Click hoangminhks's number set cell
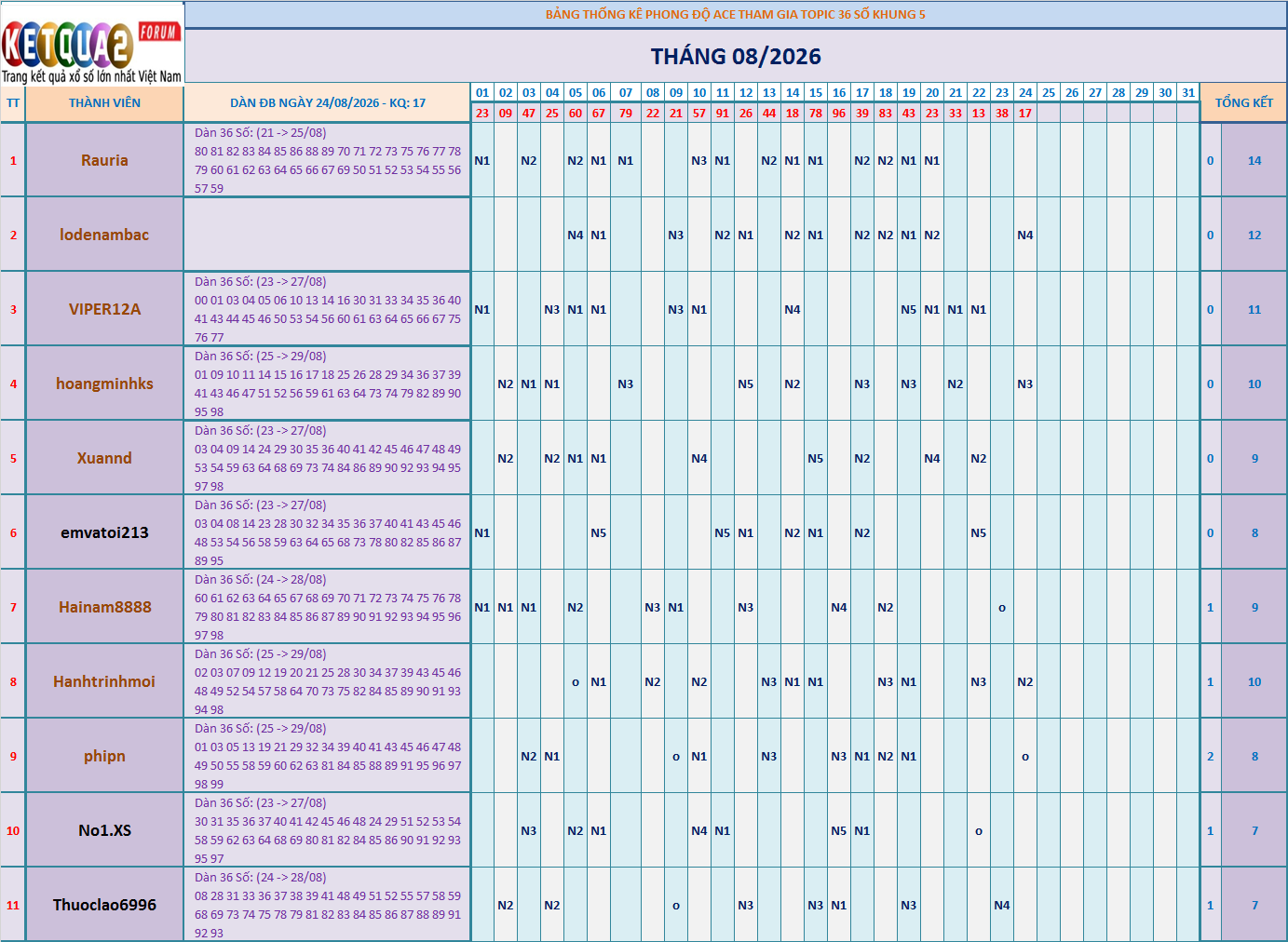The width and height of the screenshot is (1288, 942). [x=328, y=384]
